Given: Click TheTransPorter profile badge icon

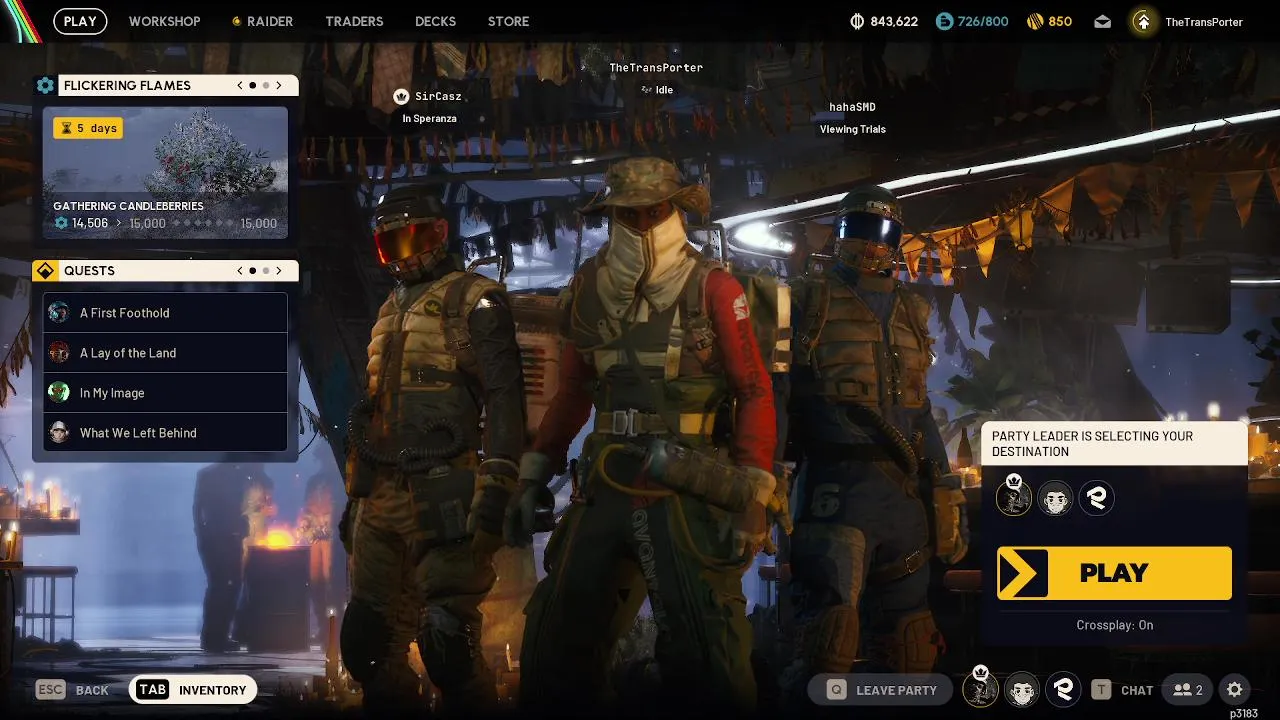Looking at the screenshot, I should point(1143,21).
